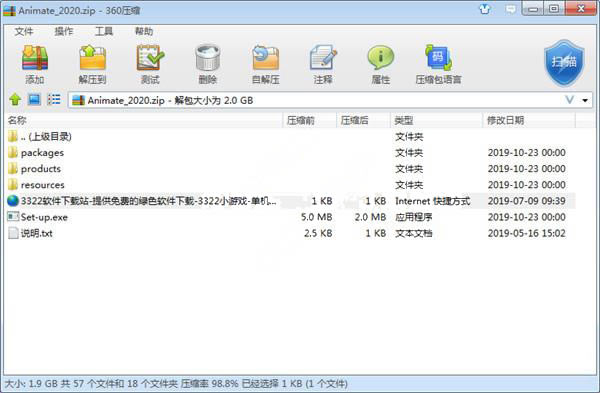Click the Internet 快捷方式 type cell
This screenshot has width=600, height=393.
pos(432,201)
